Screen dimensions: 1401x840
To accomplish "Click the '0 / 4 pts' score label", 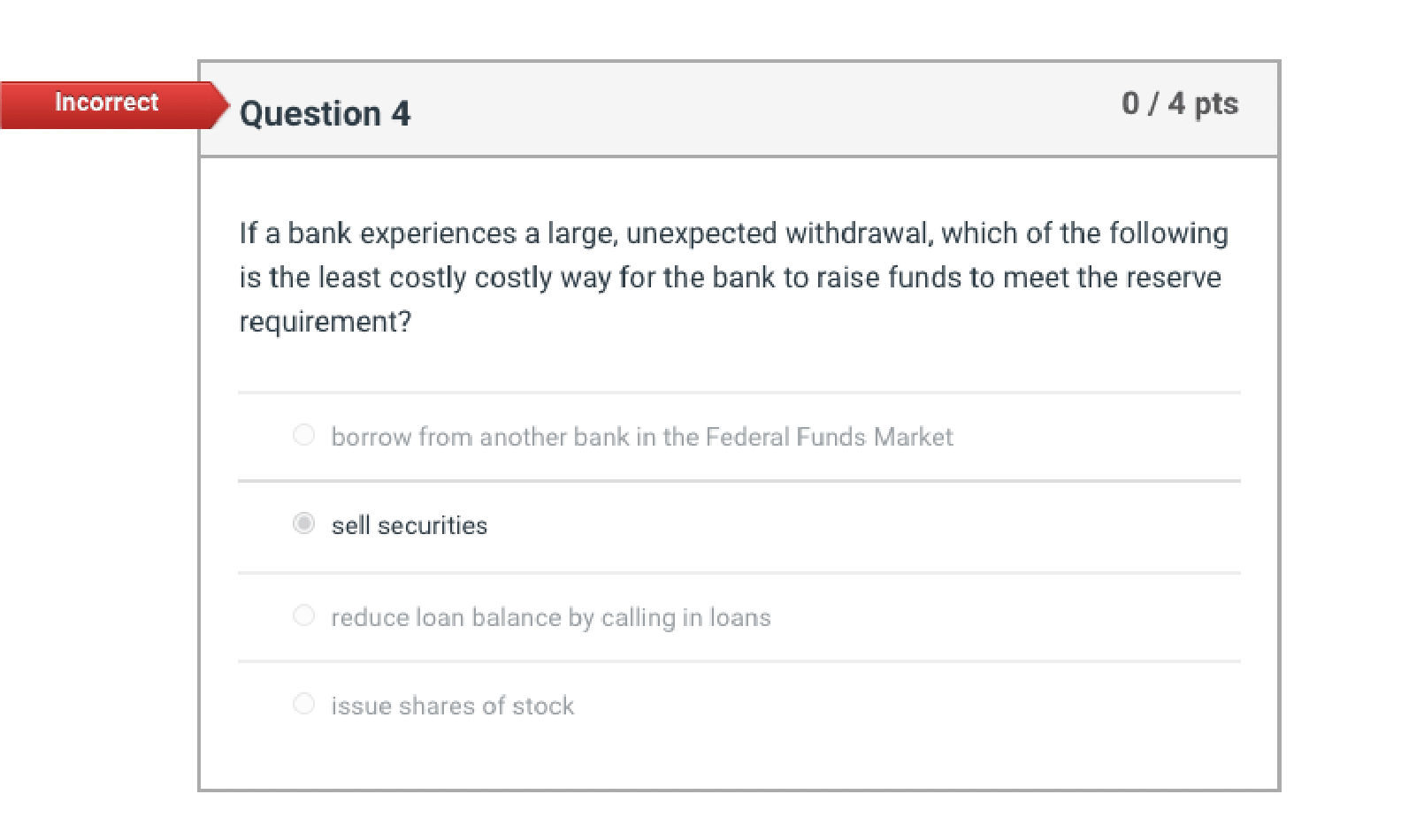I will tap(1181, 103).
